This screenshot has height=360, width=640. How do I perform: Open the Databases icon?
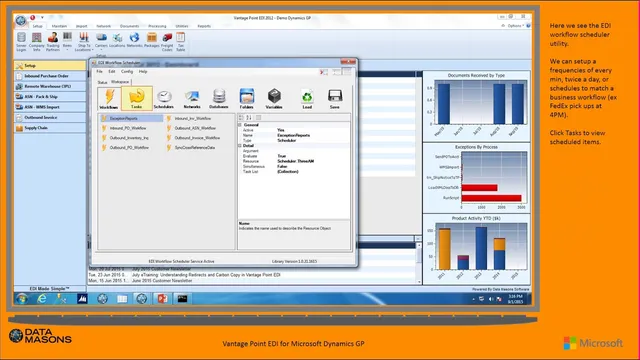(x=219, y=99)
